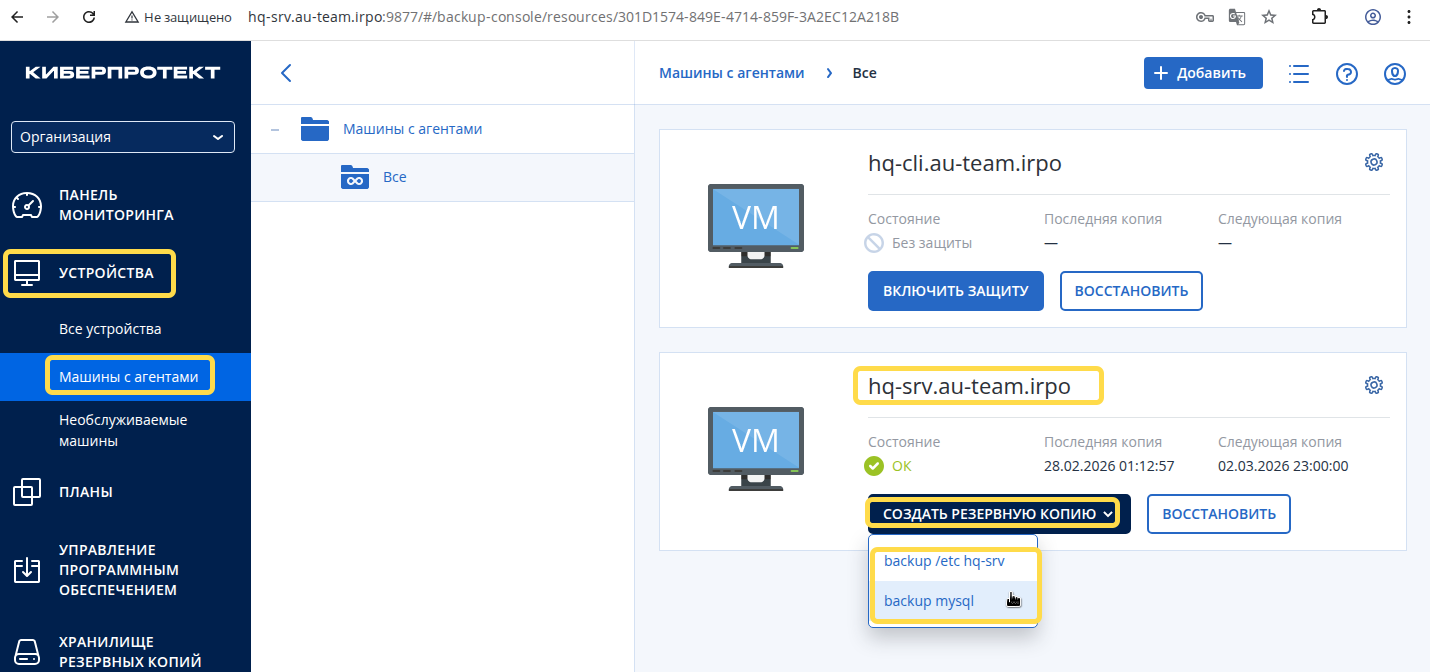Viewport: 1430px width, 672px height.
Task: Click ВОССТАНОВИТЬ for hq-cli.au-team.irpo
Action: (x=1131, y=291)
